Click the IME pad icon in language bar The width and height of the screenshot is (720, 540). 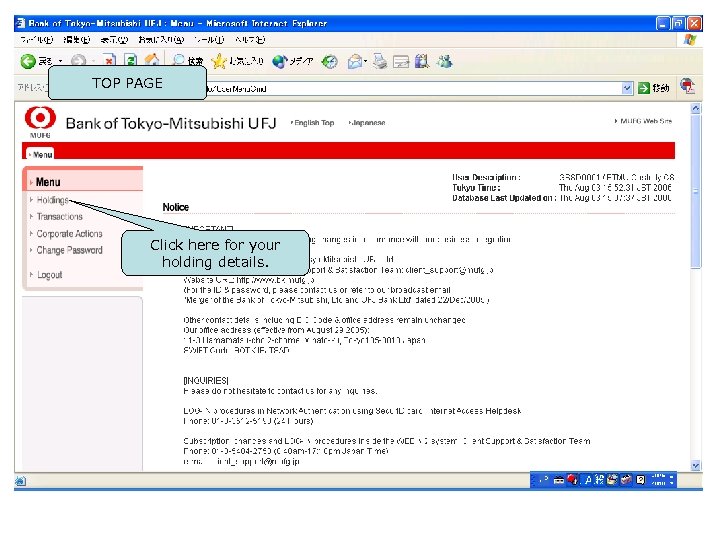coord(612,480)
